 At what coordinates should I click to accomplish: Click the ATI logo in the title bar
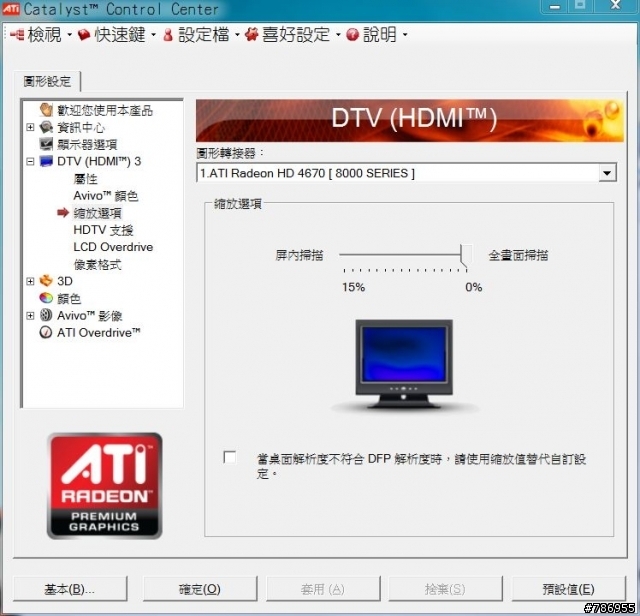pos(11,9)
